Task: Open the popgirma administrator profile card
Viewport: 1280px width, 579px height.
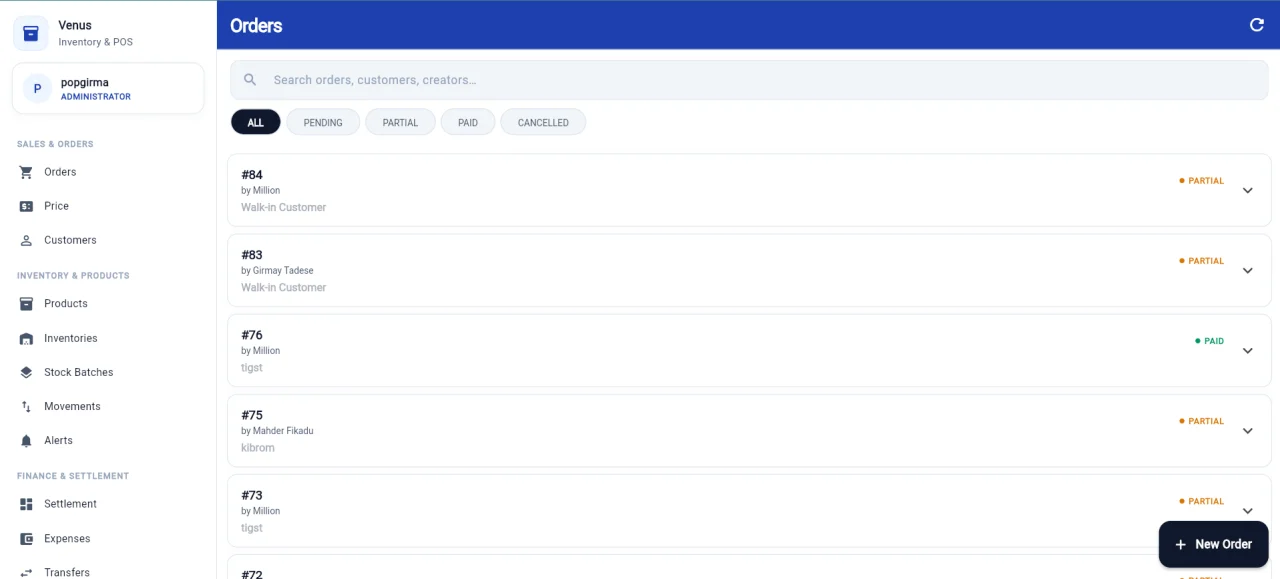Action: [x=108, y=89]
